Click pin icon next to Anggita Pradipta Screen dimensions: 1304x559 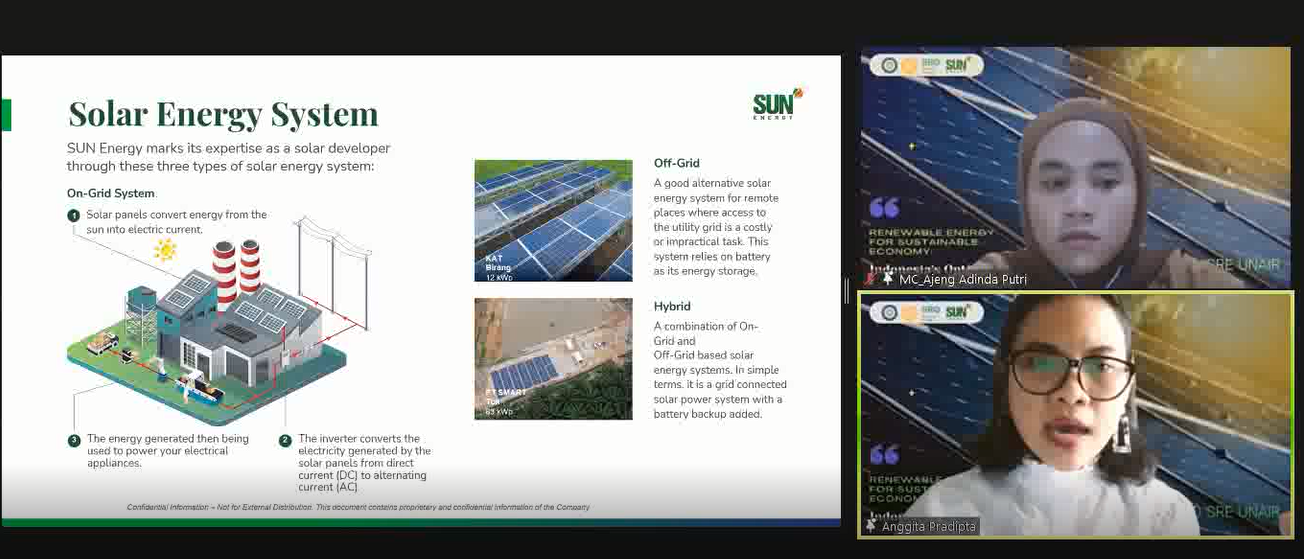[872, 526]
